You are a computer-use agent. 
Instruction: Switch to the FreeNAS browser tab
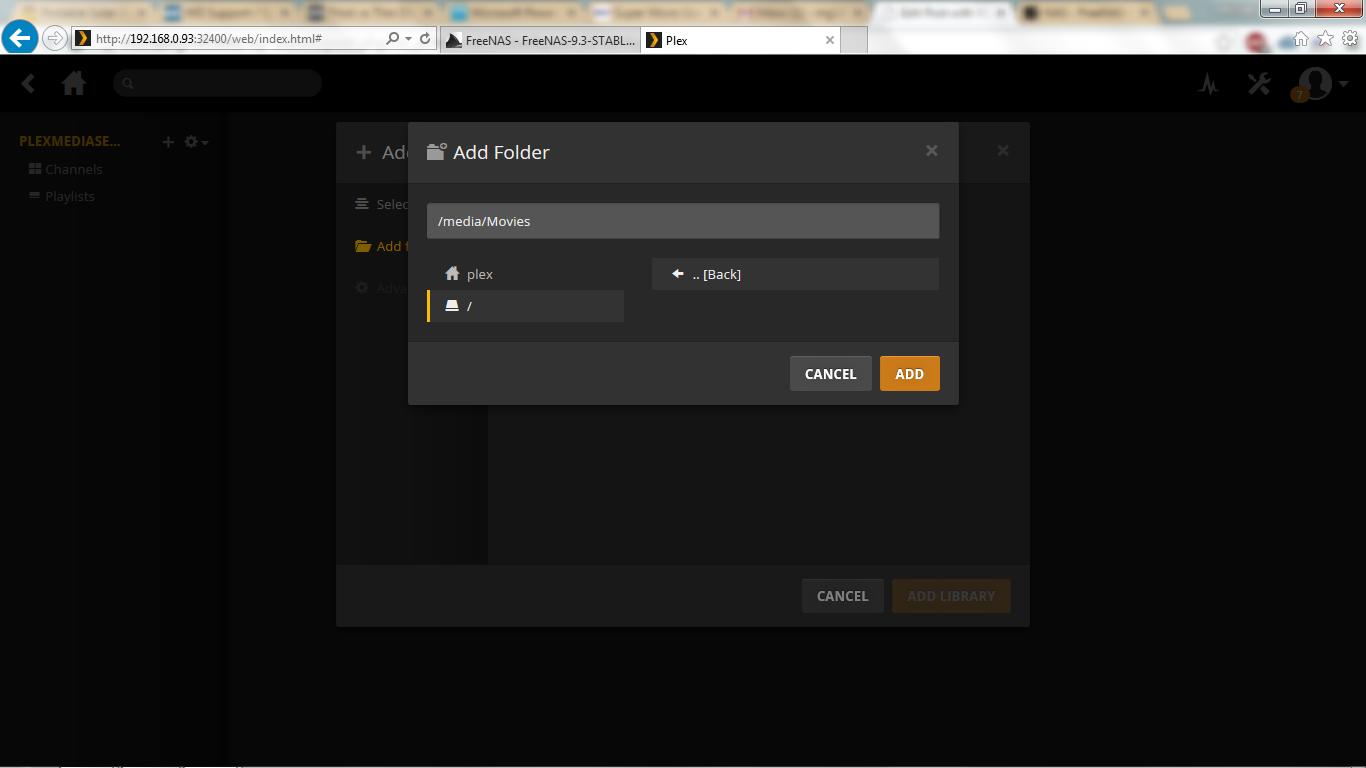pos(540,41)
